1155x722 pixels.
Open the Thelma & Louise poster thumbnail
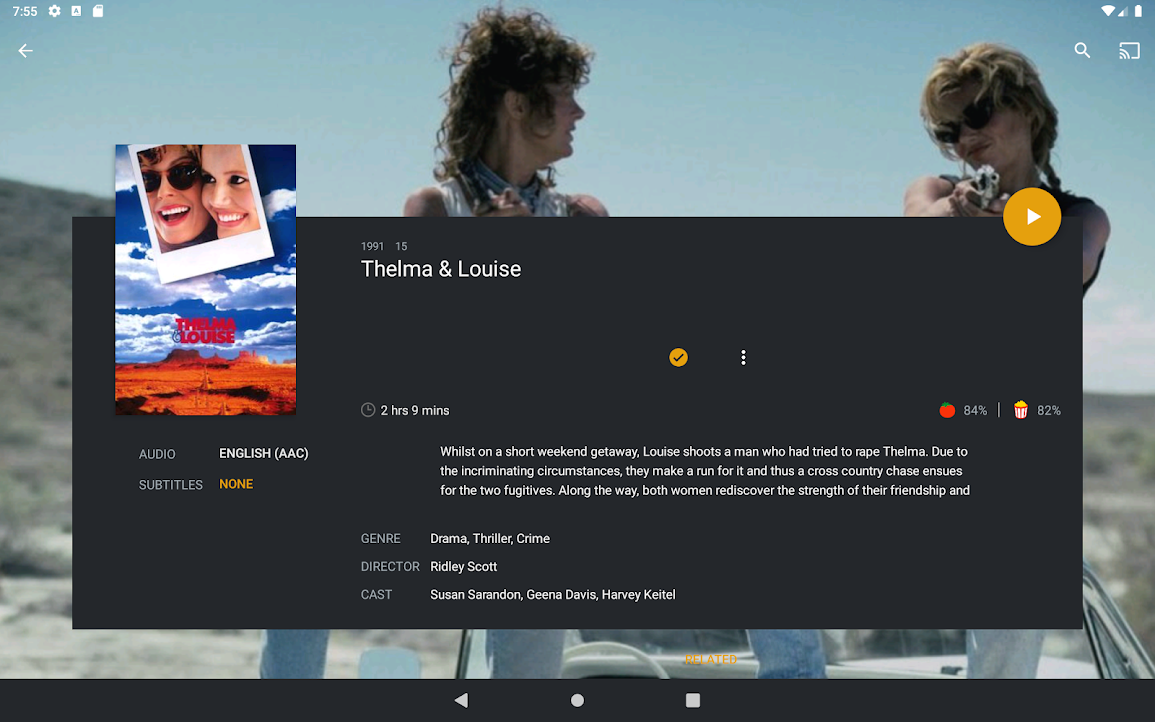point(206,280)
